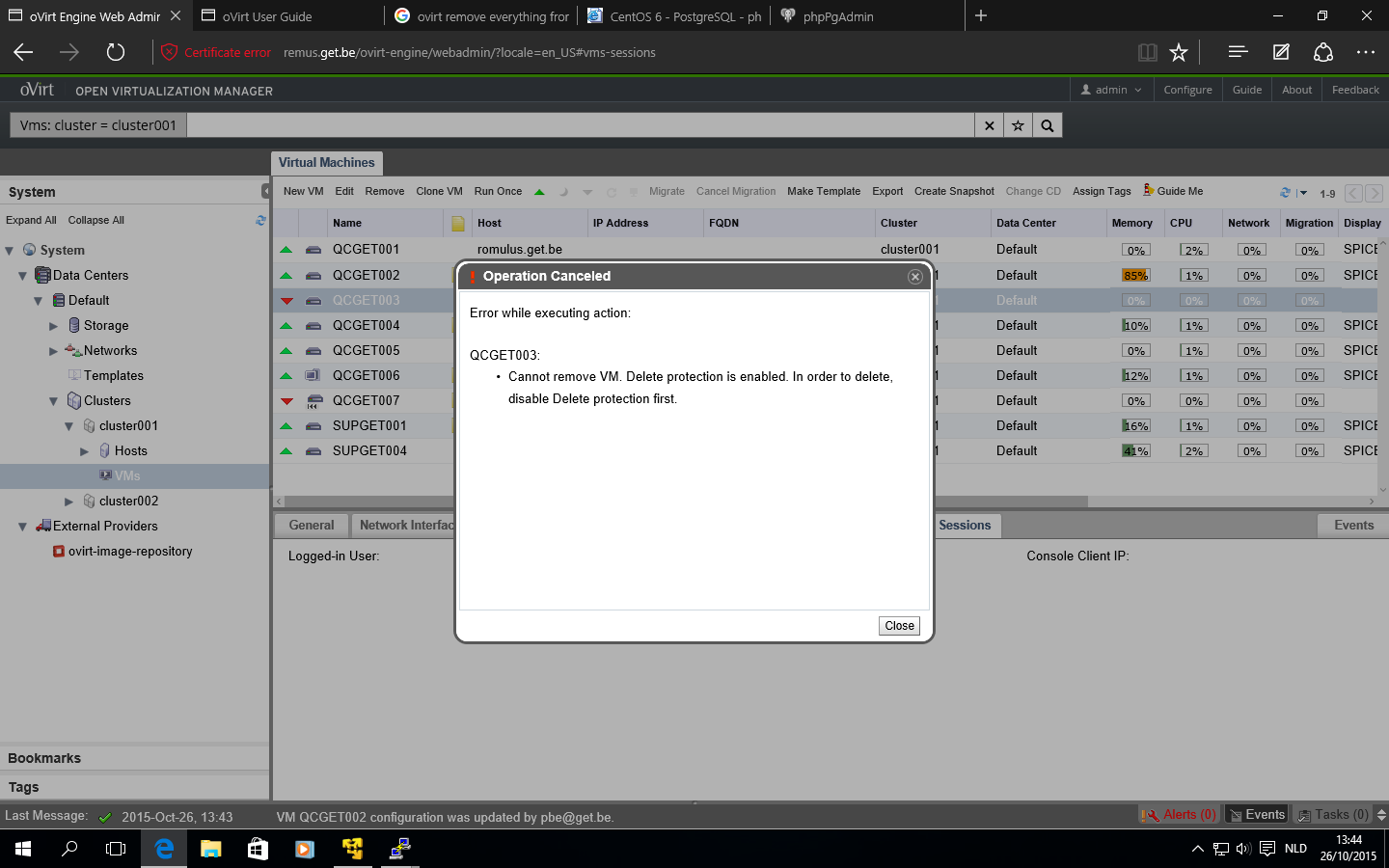Click the 85% memory bar for QCGET002
Image resolution: width=1389 pixels, height=868 pixels.
[1135, 276]
